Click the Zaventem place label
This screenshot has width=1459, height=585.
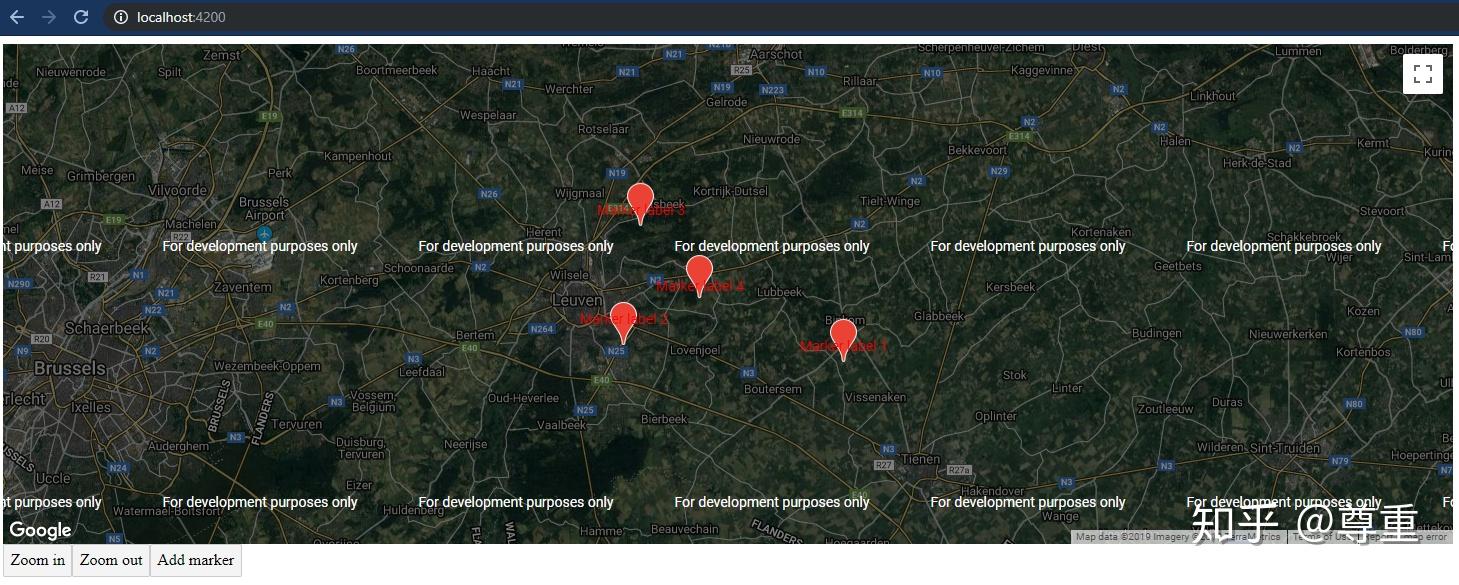click(242, 287)
